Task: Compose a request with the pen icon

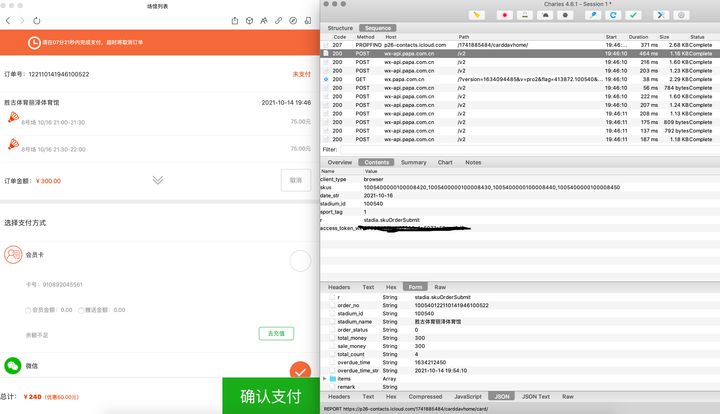Action: [593, 15]
